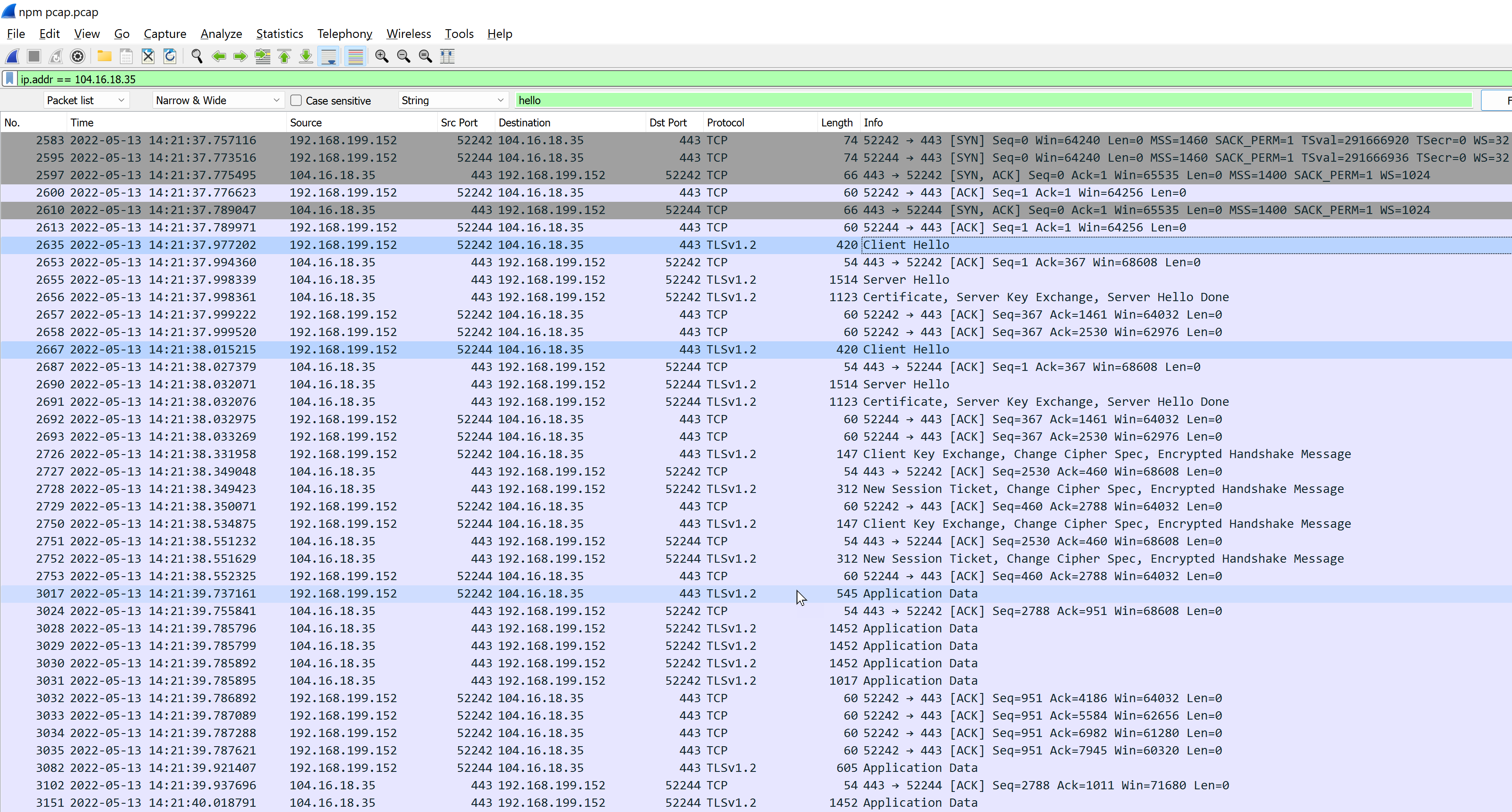This screenshot has height=812, width=1512.
Task: Click the display filter field ip.addr == 104.16.18.35
Action: [x=765, y=78]
